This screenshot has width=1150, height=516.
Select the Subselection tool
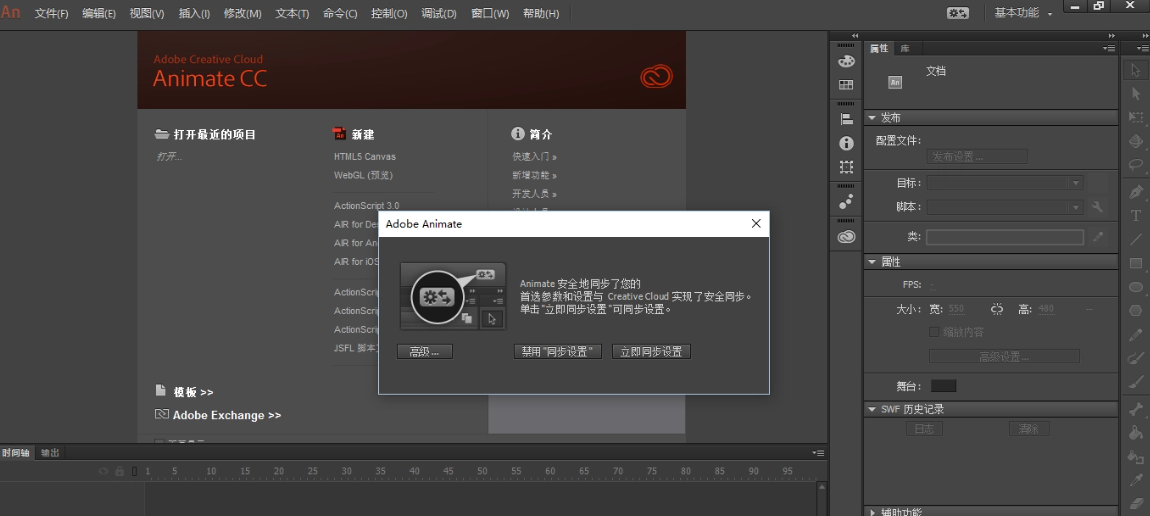pyautogui.click(x=1135, y=93)
